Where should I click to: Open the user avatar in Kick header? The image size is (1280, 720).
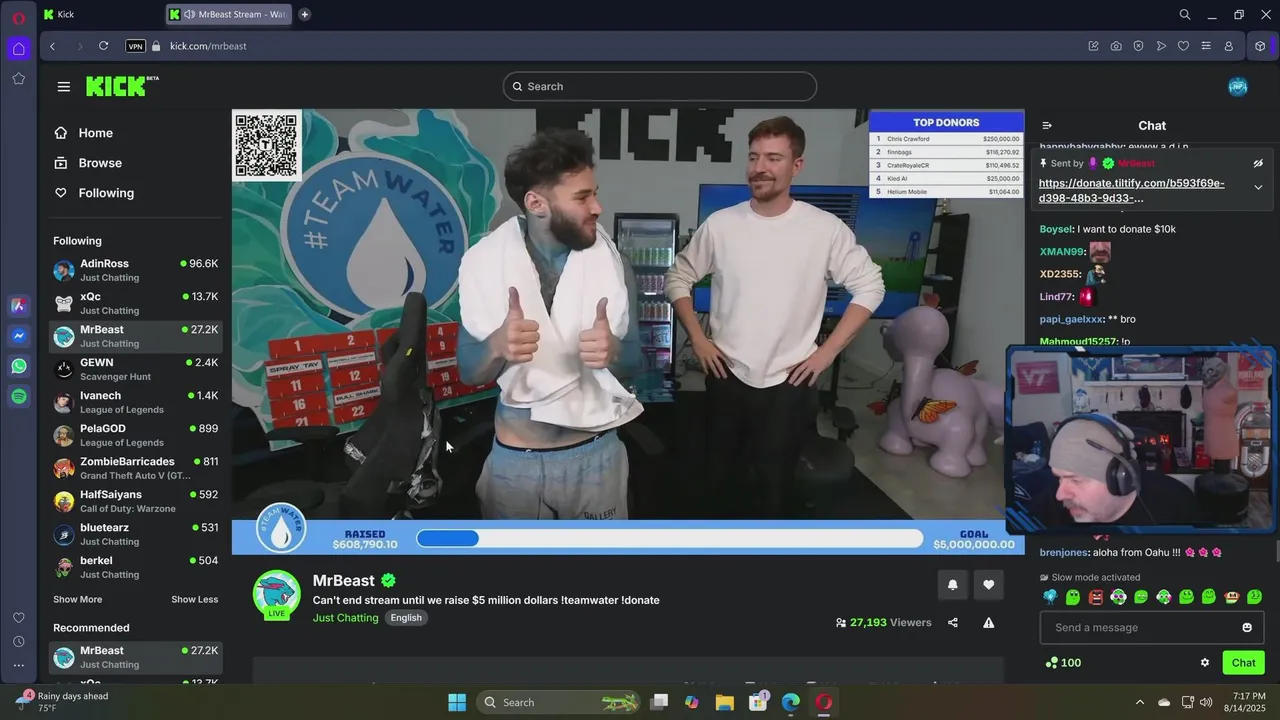(1238, 86)
